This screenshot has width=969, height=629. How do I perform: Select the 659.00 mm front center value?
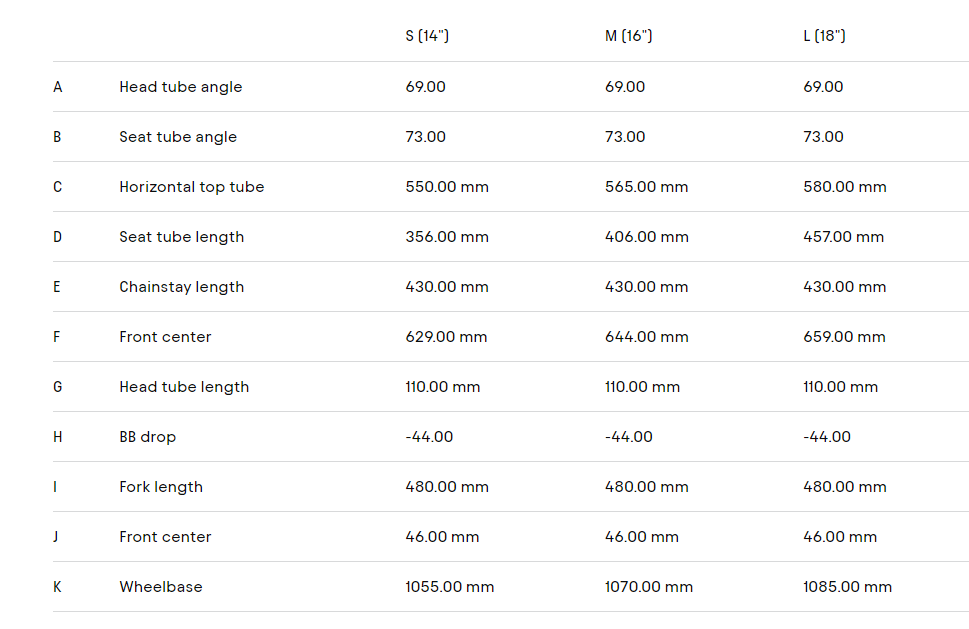[x=844, y=337]
